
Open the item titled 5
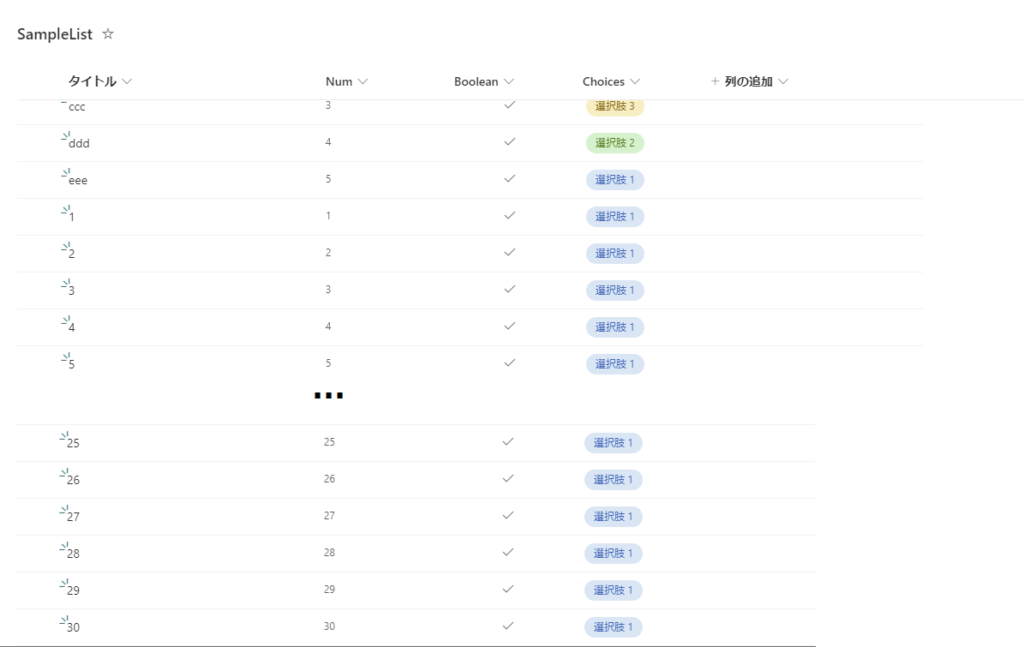71,364
